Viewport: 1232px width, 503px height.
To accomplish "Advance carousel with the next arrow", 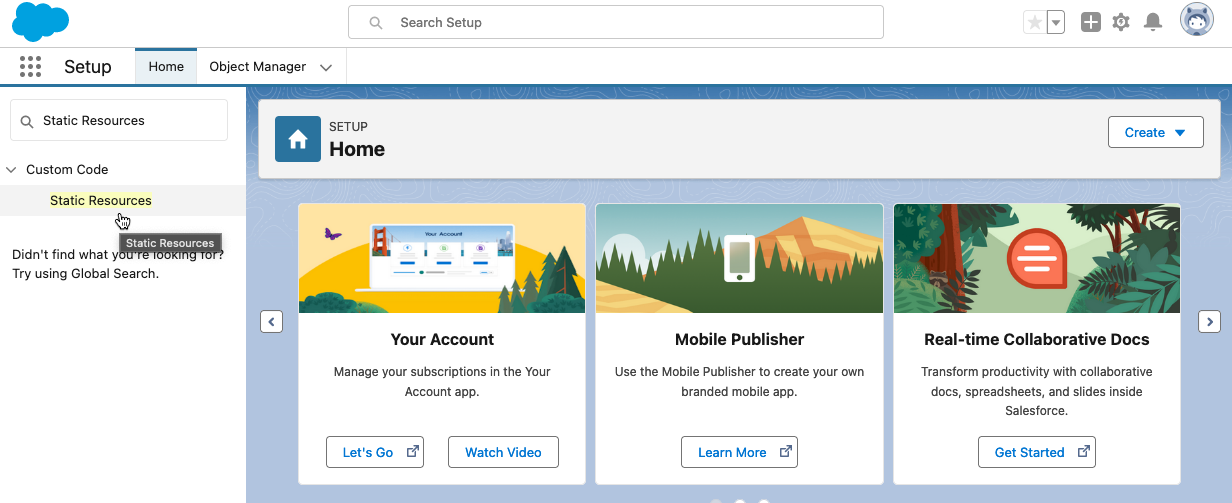I will [x=1209, y=321].
